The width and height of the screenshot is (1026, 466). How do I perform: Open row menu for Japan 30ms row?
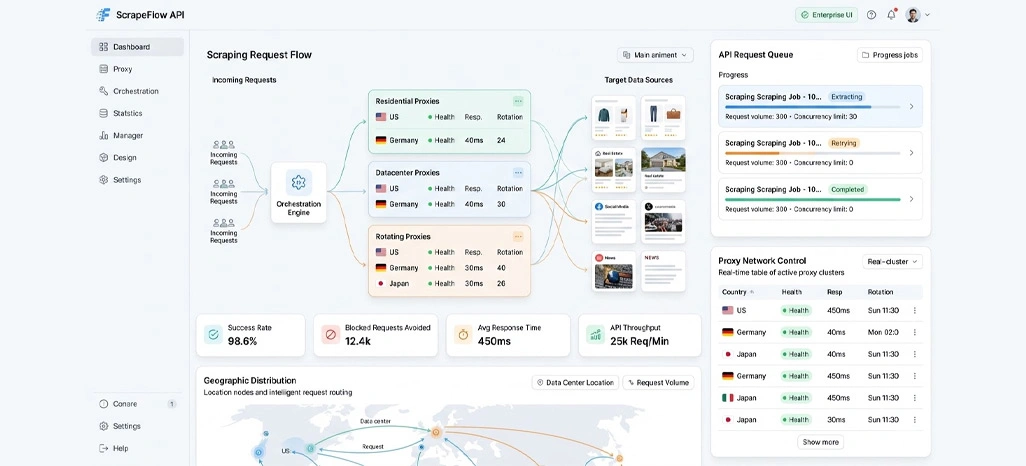(914, 420)
